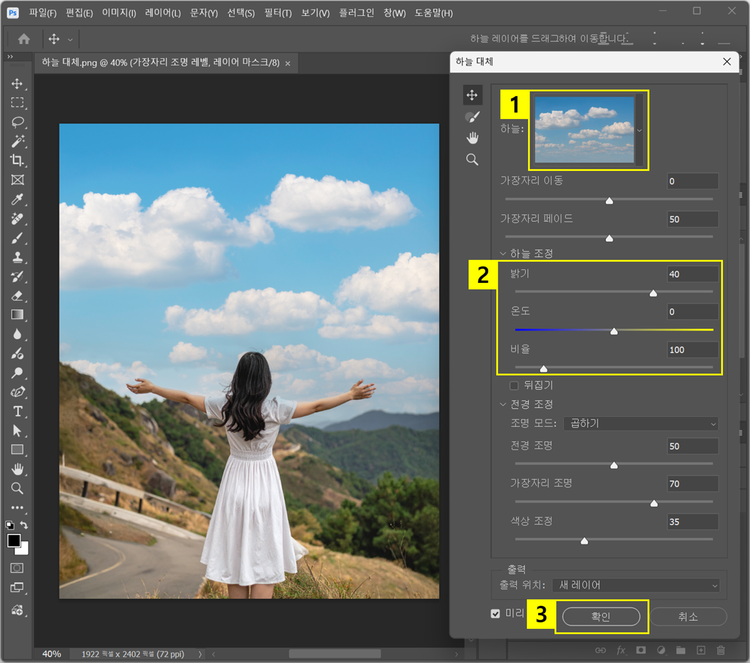Click the 밝기 brightness slider handle
The image size is (750, 663).
(x=653, y=294)
